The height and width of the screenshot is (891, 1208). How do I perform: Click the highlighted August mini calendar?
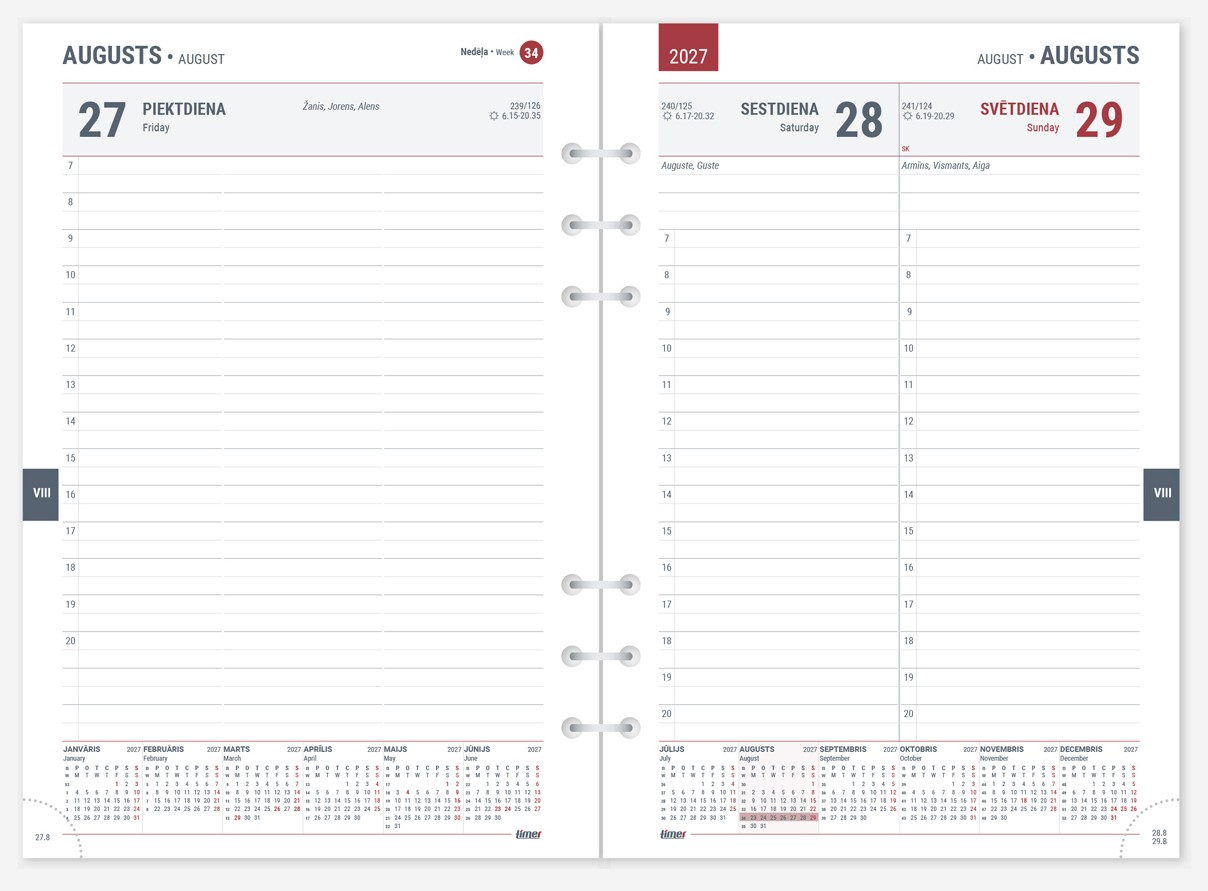pyautogui.click(x=778, y=788)
